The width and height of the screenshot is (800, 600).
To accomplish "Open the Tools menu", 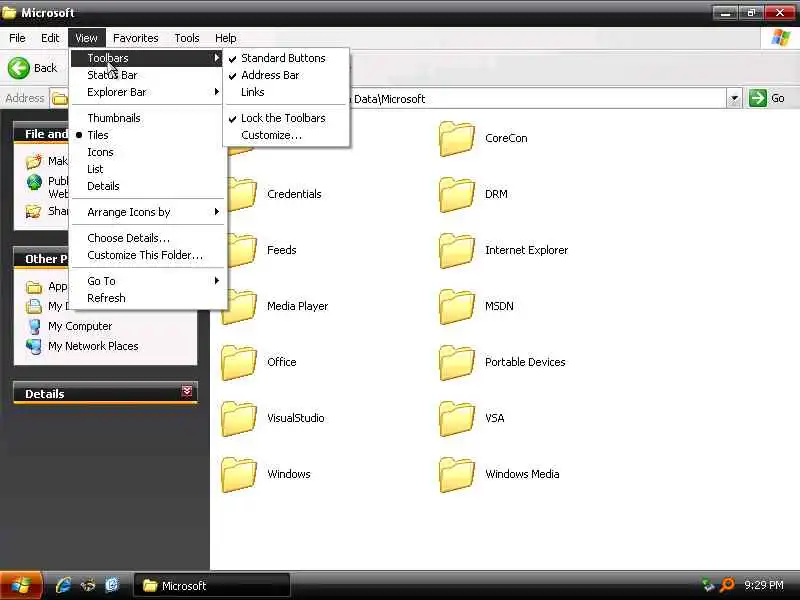I will point(187,38).
